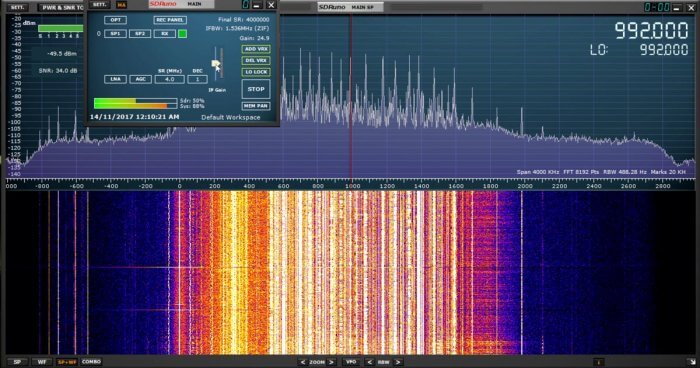This screenshot has width=700, height=368.
Task: Toggle AGC in the Main panel
Action: [140, 79]
